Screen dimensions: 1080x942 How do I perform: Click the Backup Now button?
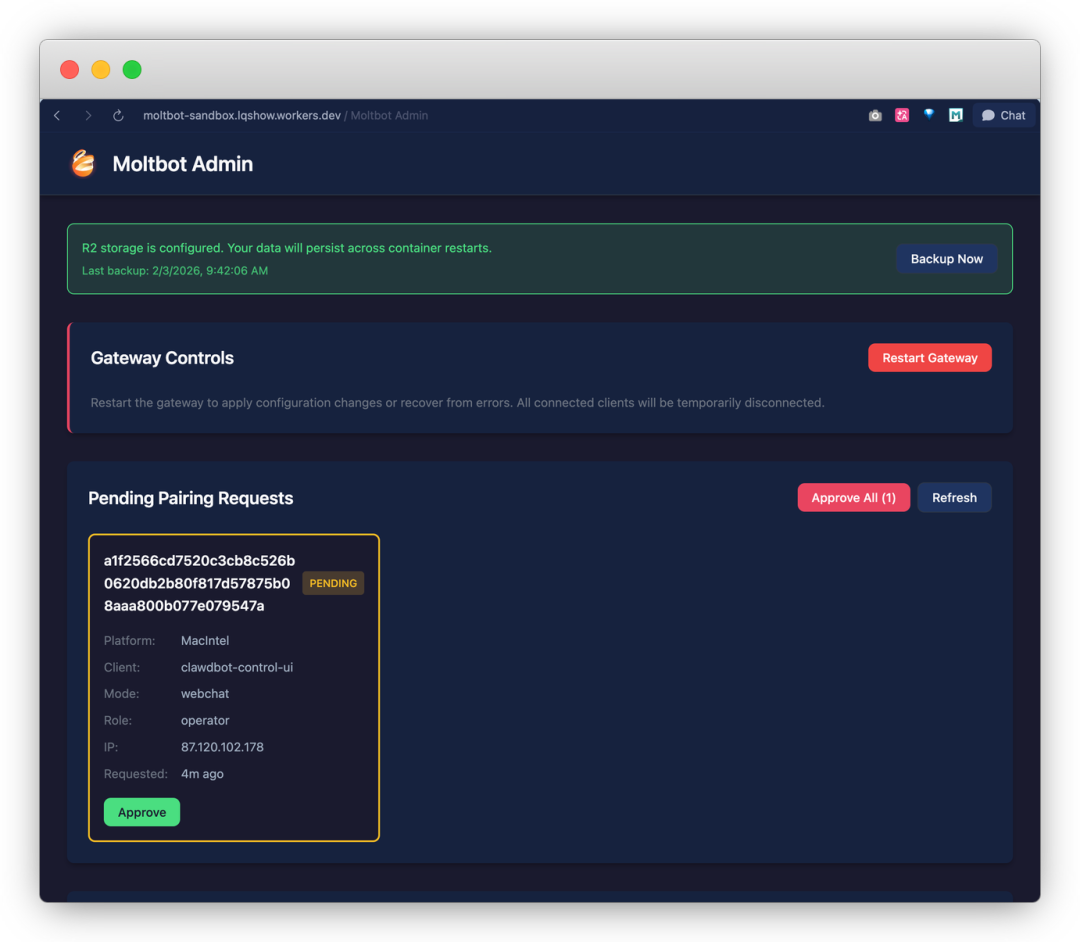[946, 258]
